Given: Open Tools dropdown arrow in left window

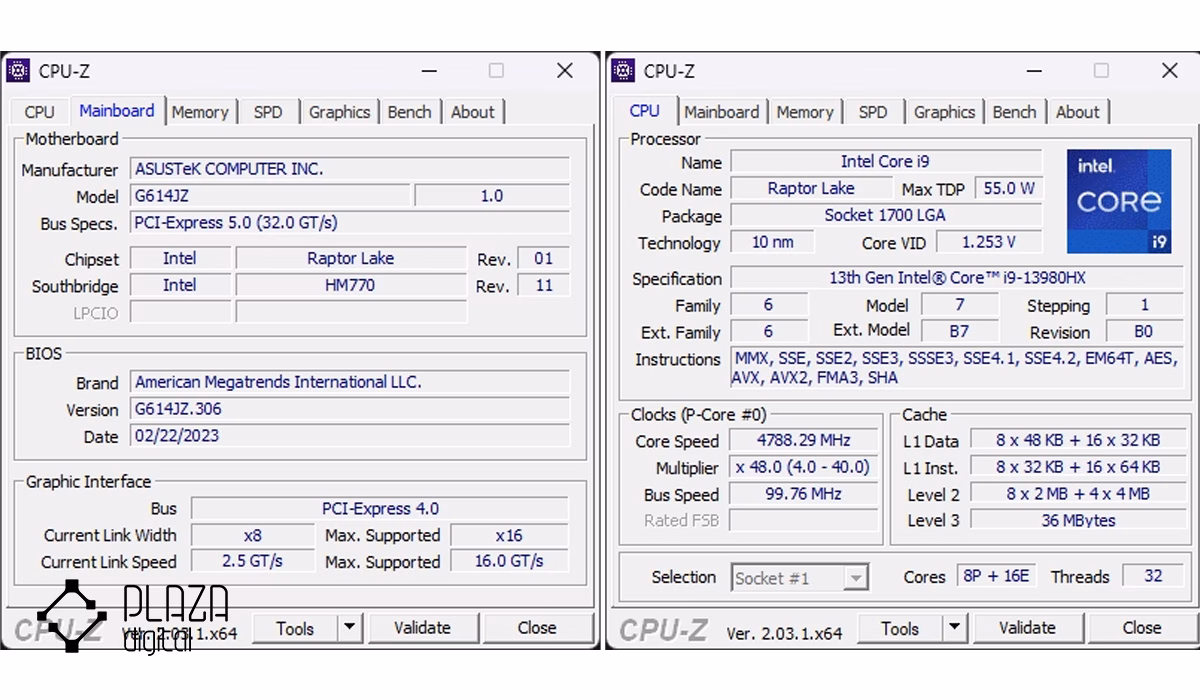Looking at the screenshot, I should point(349,628).
